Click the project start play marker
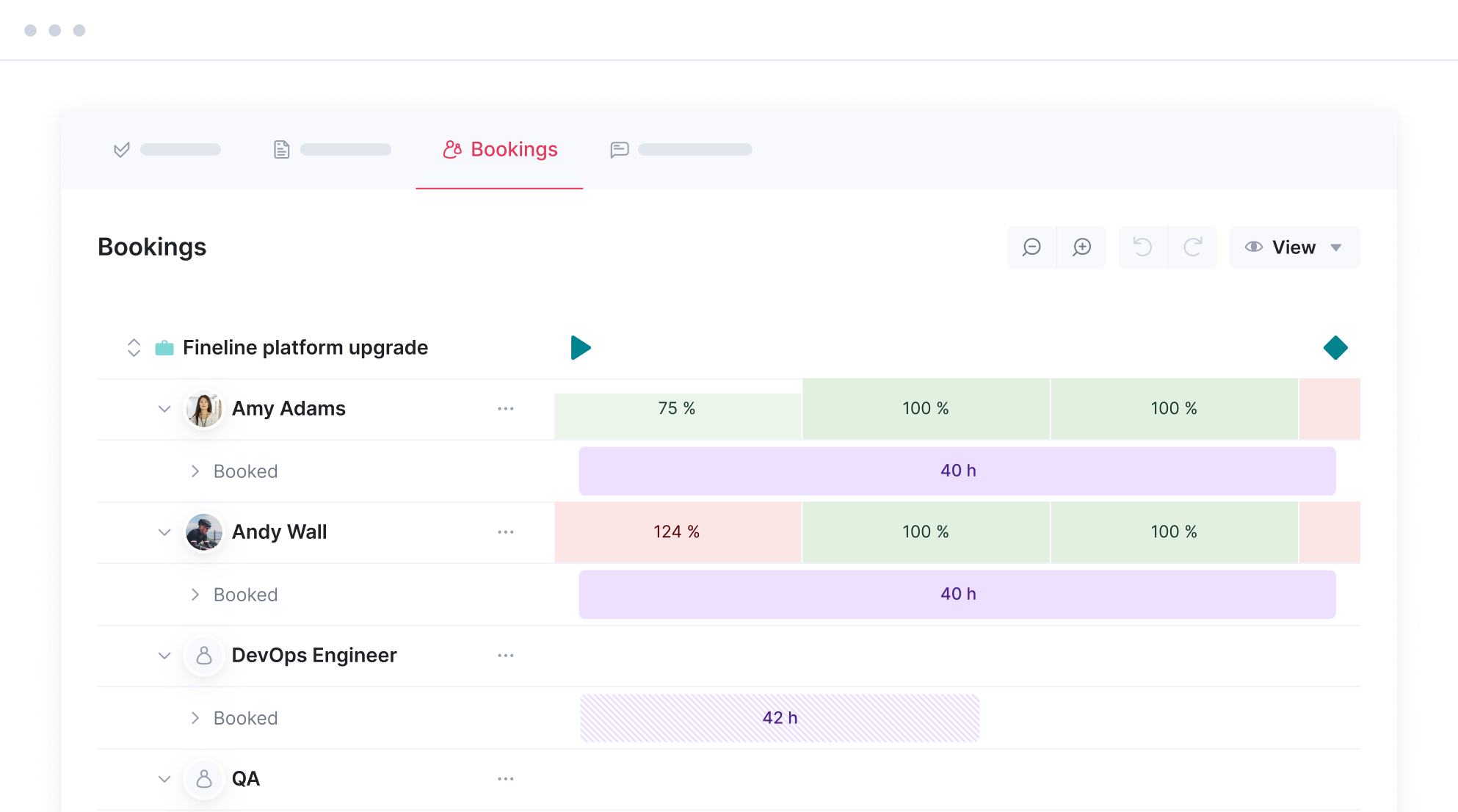 point(580,347)
